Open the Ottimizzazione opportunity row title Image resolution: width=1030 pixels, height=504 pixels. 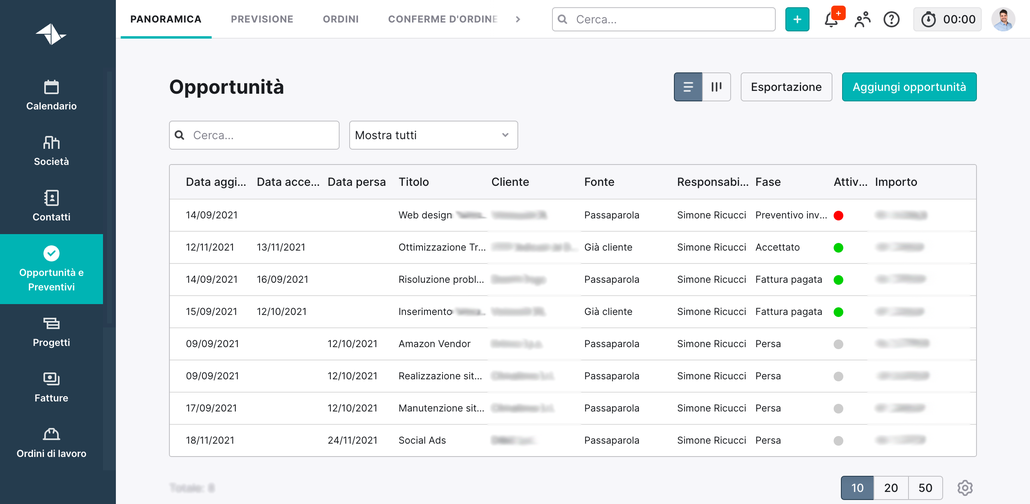click(442, 247)
